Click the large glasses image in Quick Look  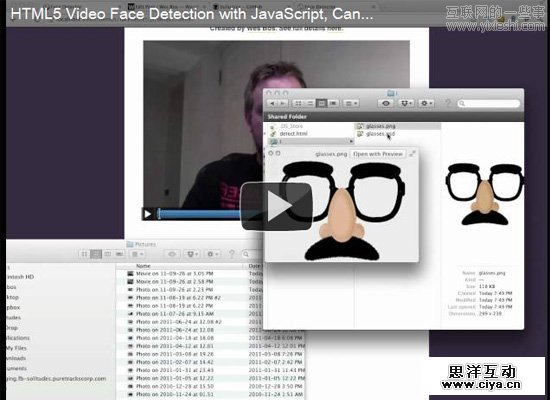[343, 211]
